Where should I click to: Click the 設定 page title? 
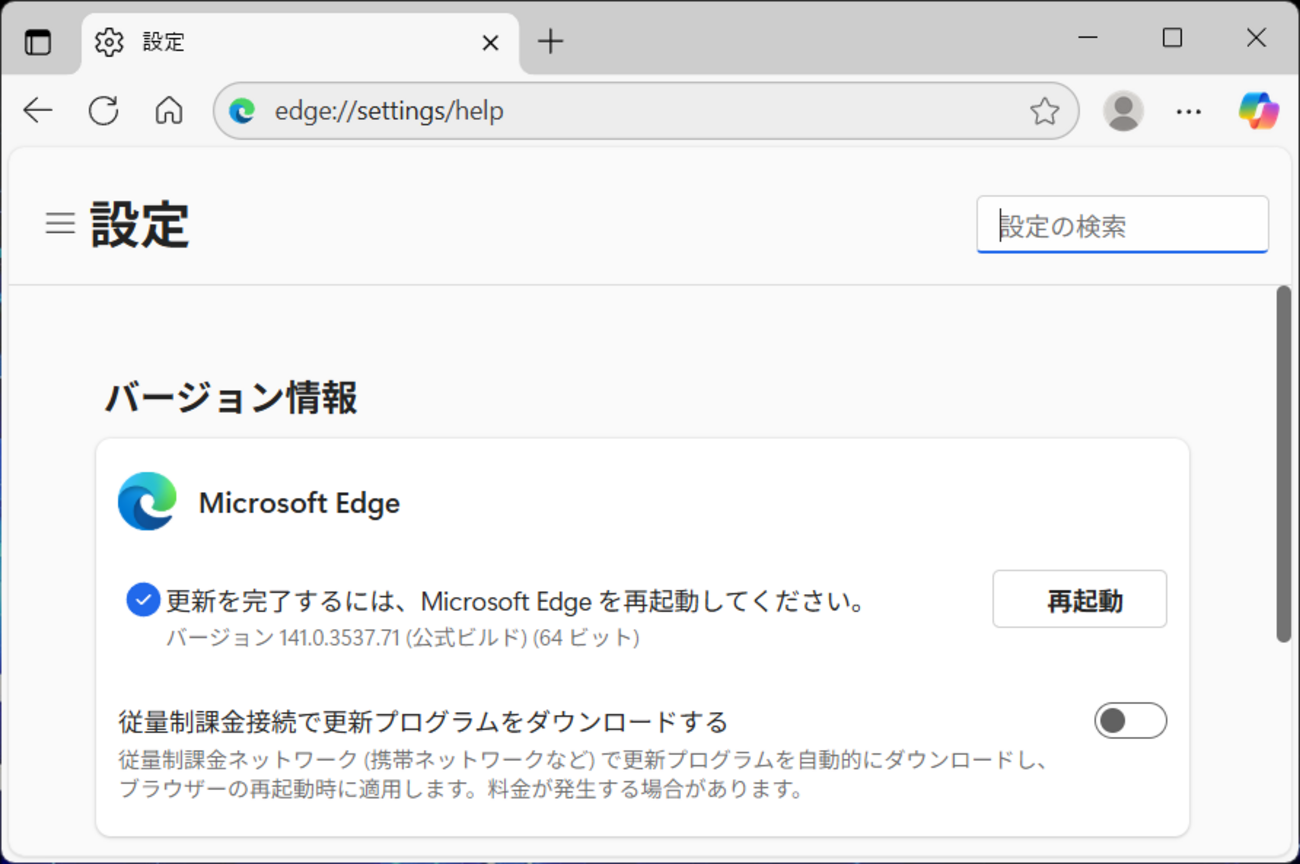[140, 224]
